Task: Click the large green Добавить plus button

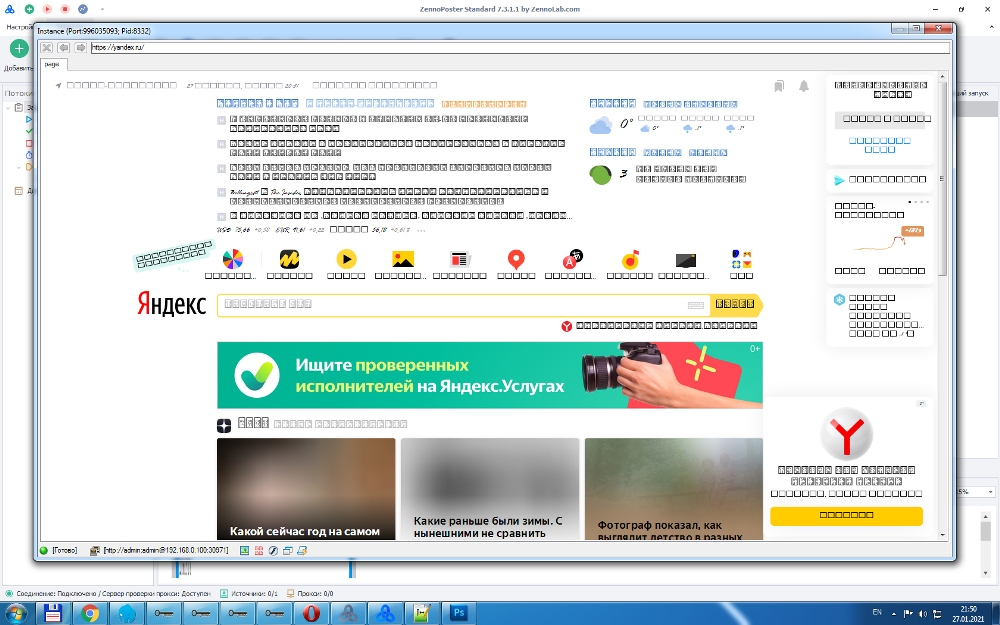Action: [x=19, y=48]
